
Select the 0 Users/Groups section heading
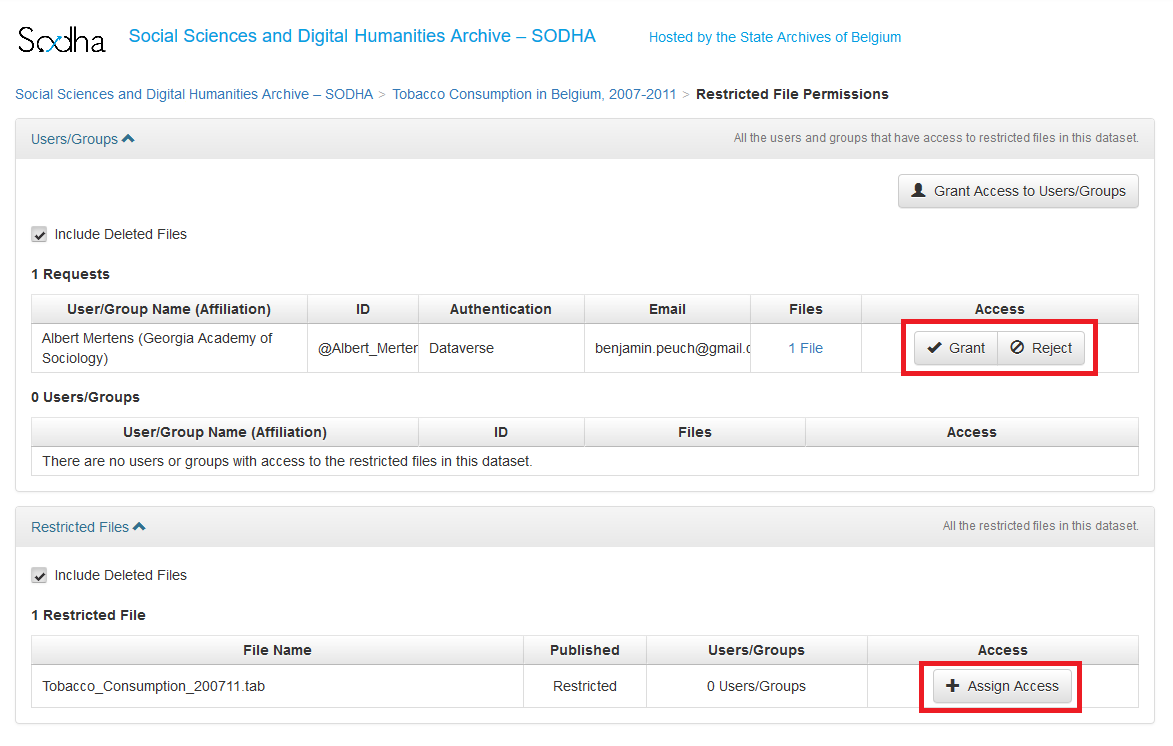click(85, 397)
